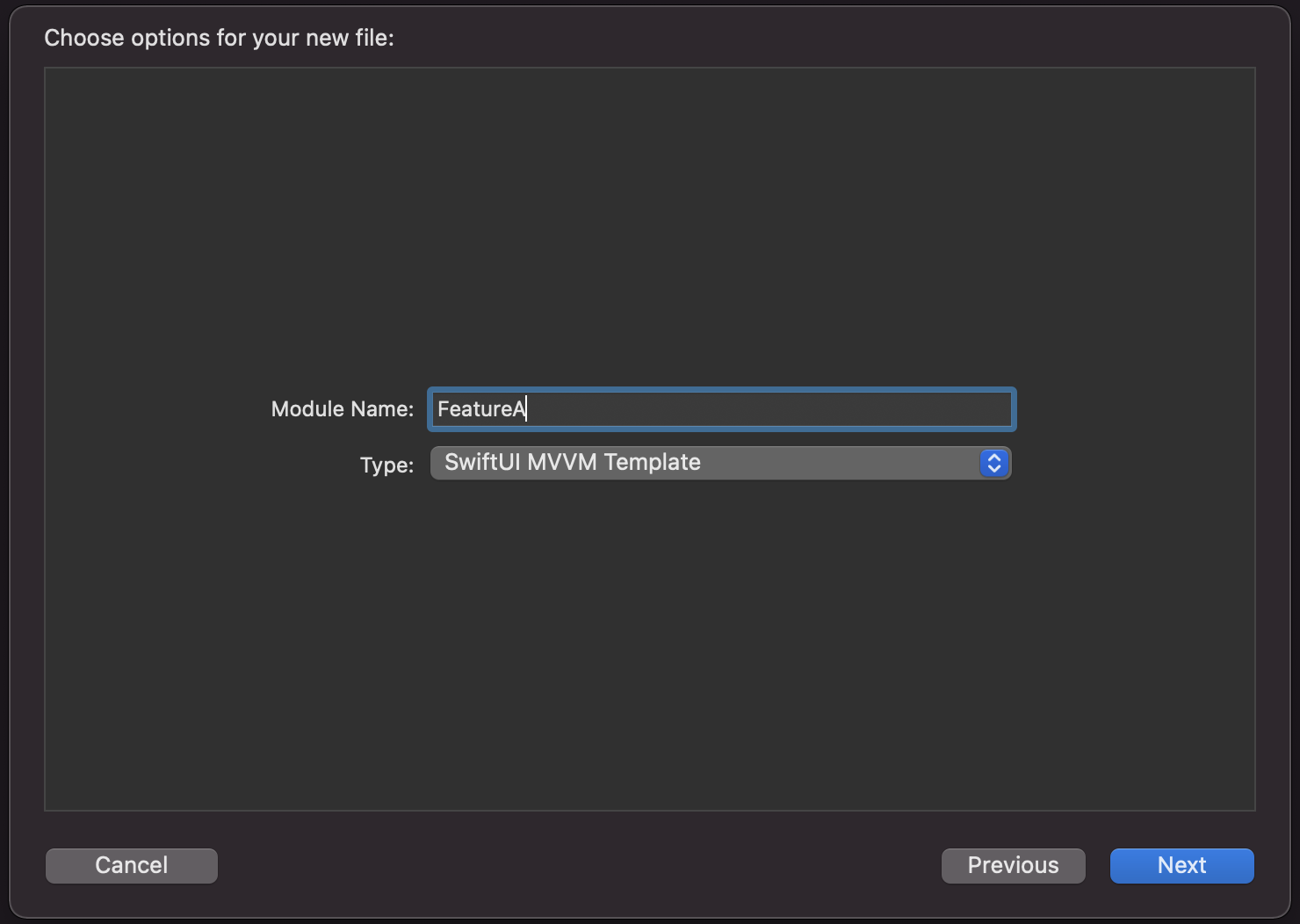The height and width of the screenshot is (924, 1300).
Task: Place cursor at end of FeatureA
Action: 526,409
